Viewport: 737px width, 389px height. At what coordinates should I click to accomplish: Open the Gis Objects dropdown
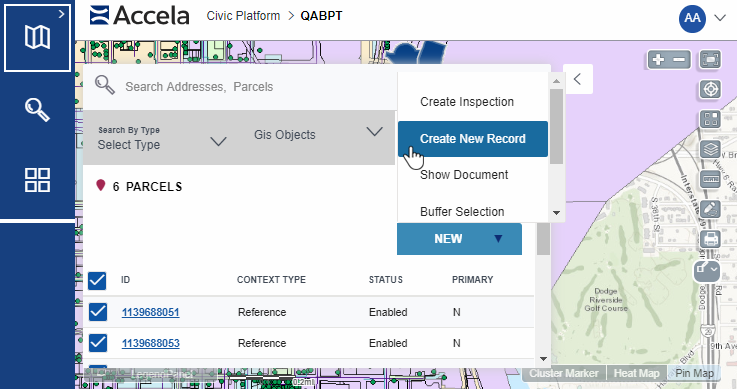pyautogui.click(x=318, y=134)
